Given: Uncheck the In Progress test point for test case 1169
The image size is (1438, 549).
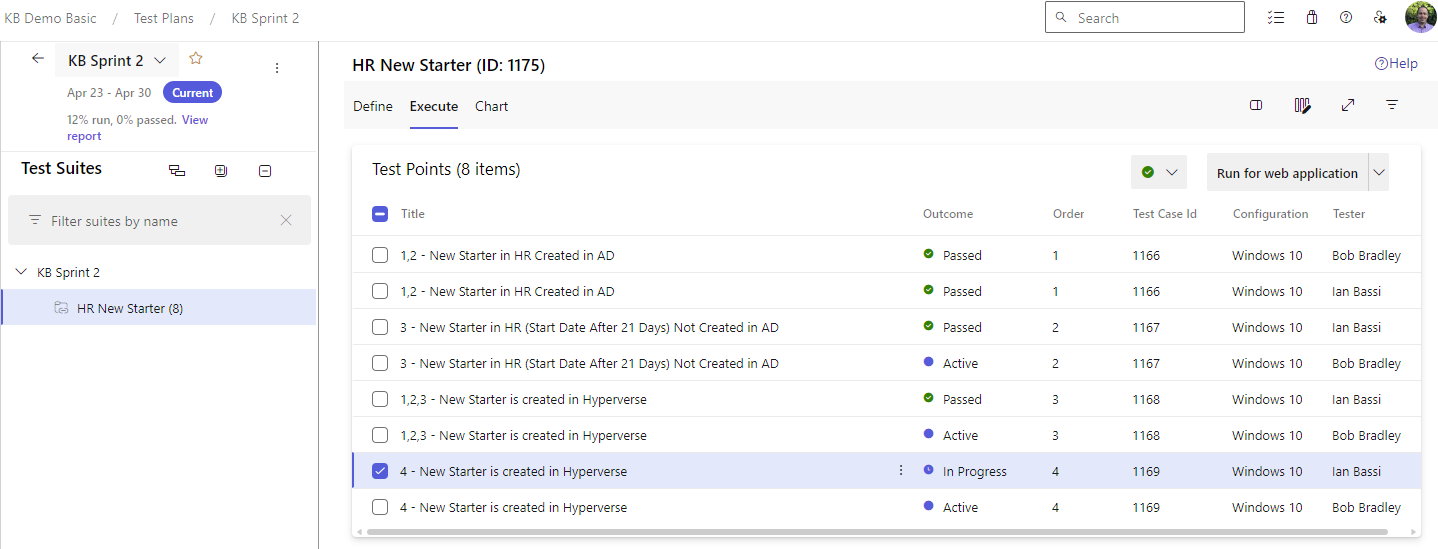Looking at the screenshot, I should click(380, 471).
